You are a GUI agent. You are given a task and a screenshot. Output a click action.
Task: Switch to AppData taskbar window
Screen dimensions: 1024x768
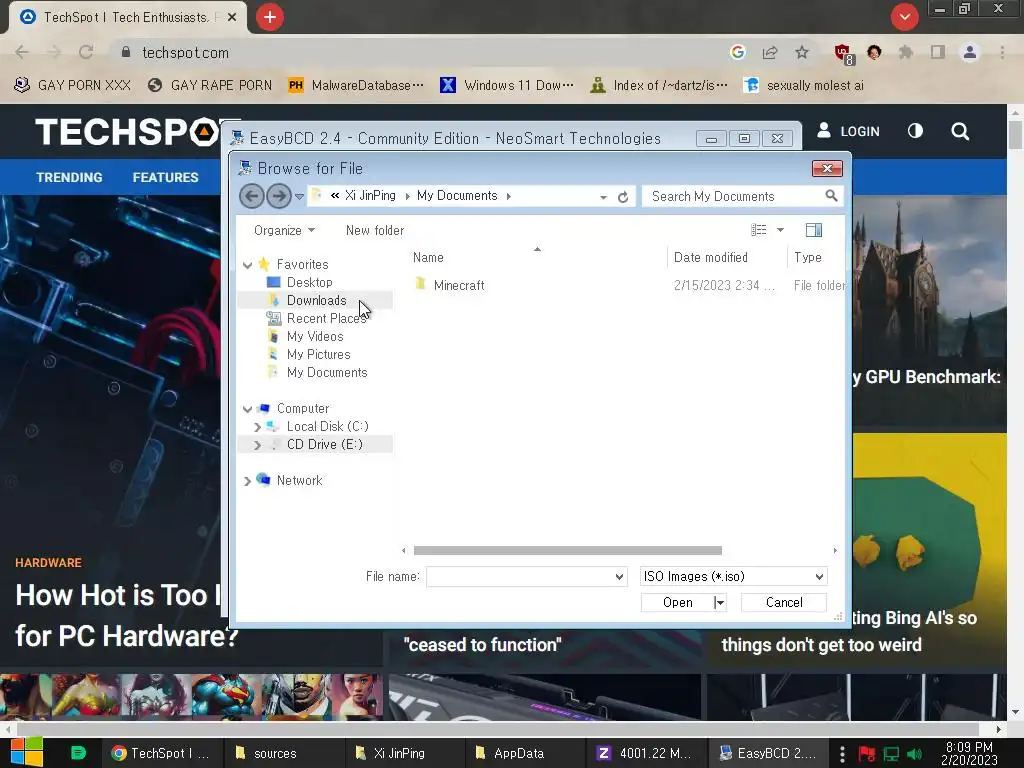click(526, 754)
